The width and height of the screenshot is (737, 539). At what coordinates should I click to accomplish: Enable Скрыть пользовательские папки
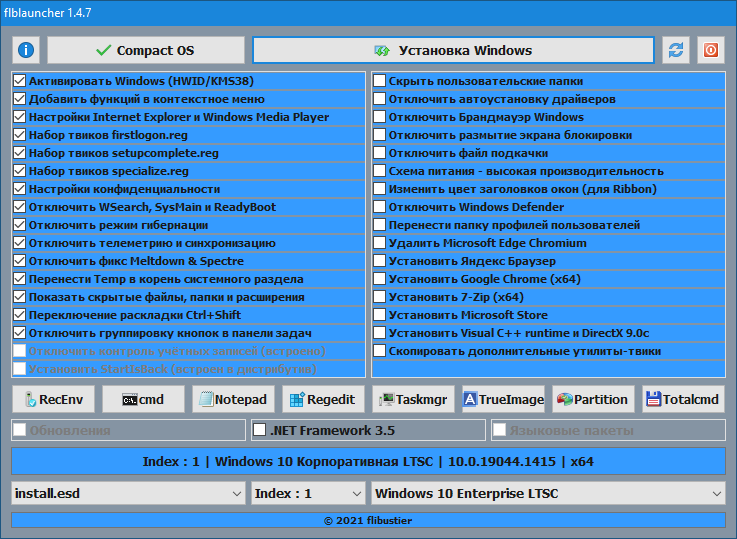click(x=379, y=81)
